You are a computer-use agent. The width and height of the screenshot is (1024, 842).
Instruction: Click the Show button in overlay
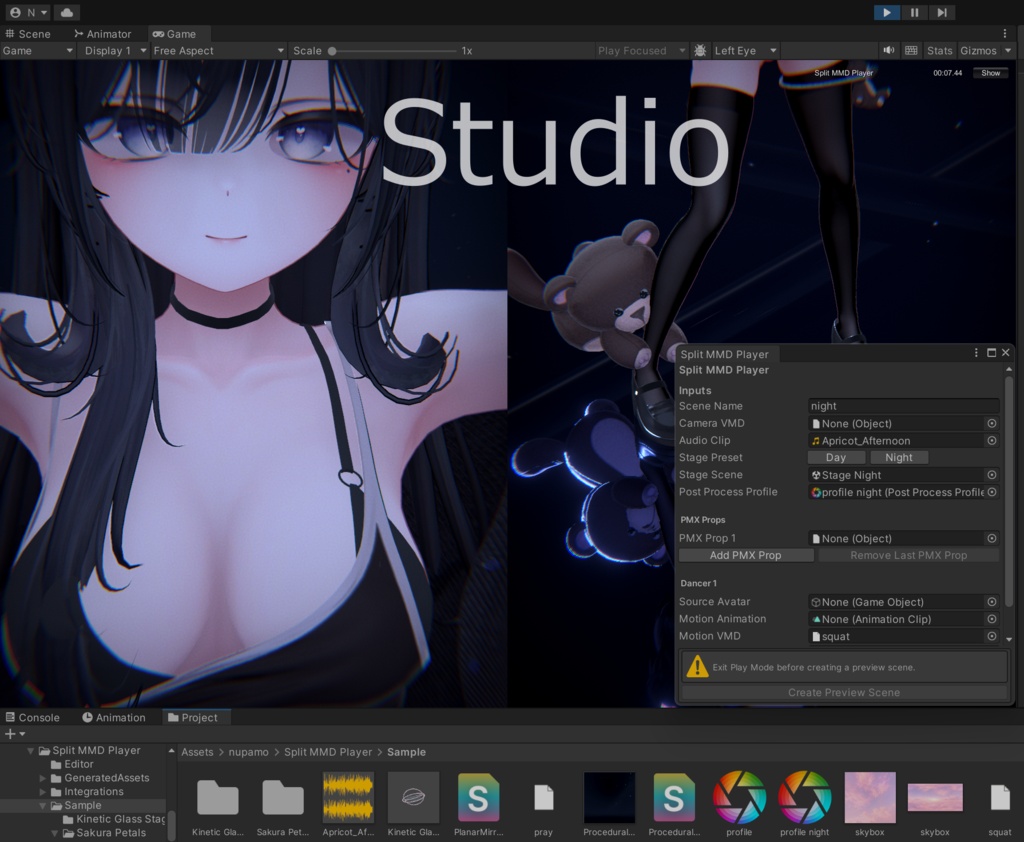point(990,73)
